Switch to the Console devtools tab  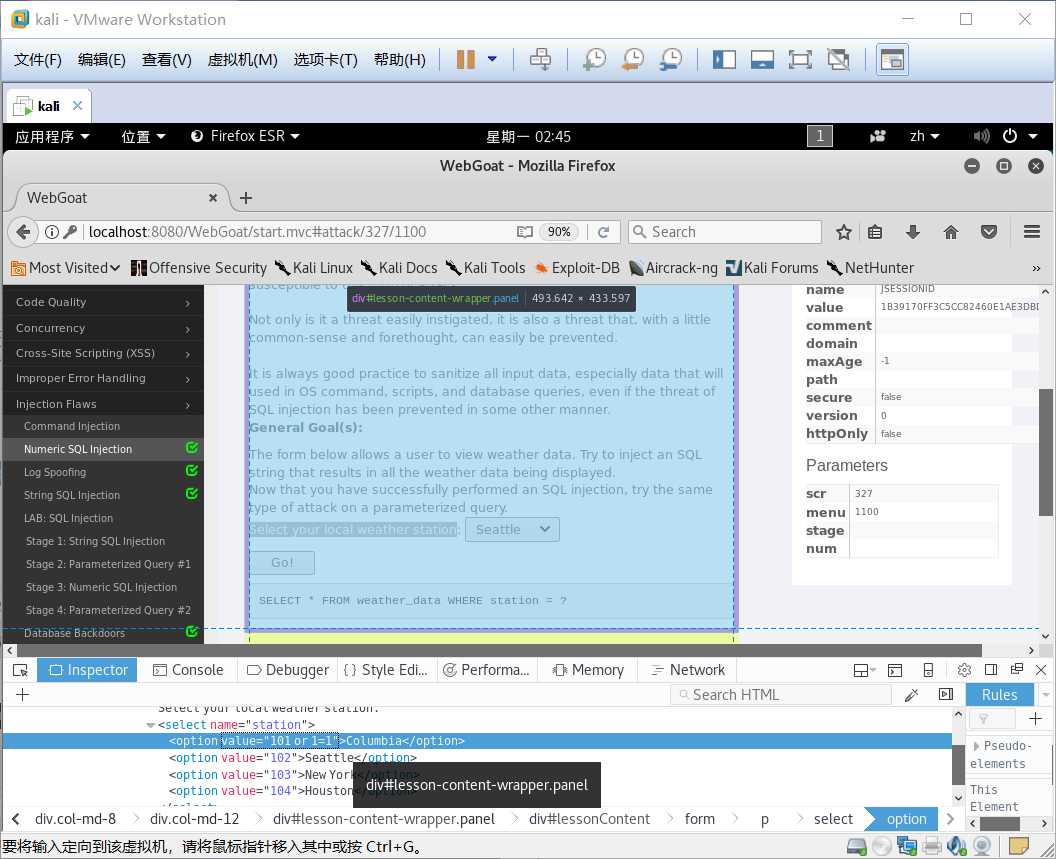tap(188, 670)
